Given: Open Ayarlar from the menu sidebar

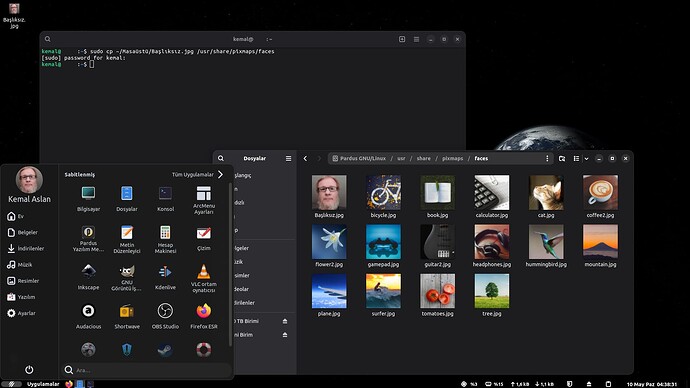Looking at the screenshot, I should point(21,313).
